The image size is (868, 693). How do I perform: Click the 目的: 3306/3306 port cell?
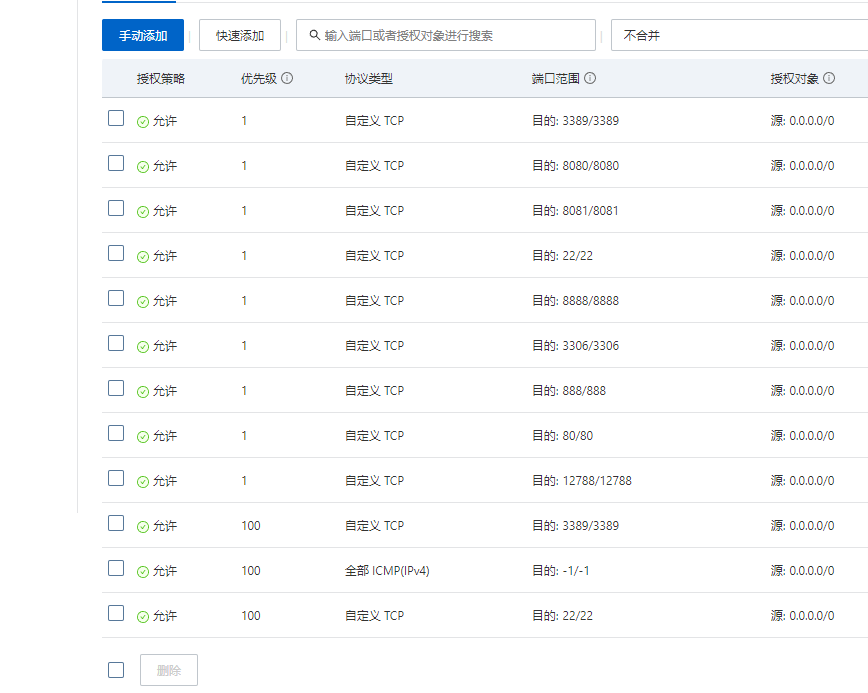(x=575, y=345)
